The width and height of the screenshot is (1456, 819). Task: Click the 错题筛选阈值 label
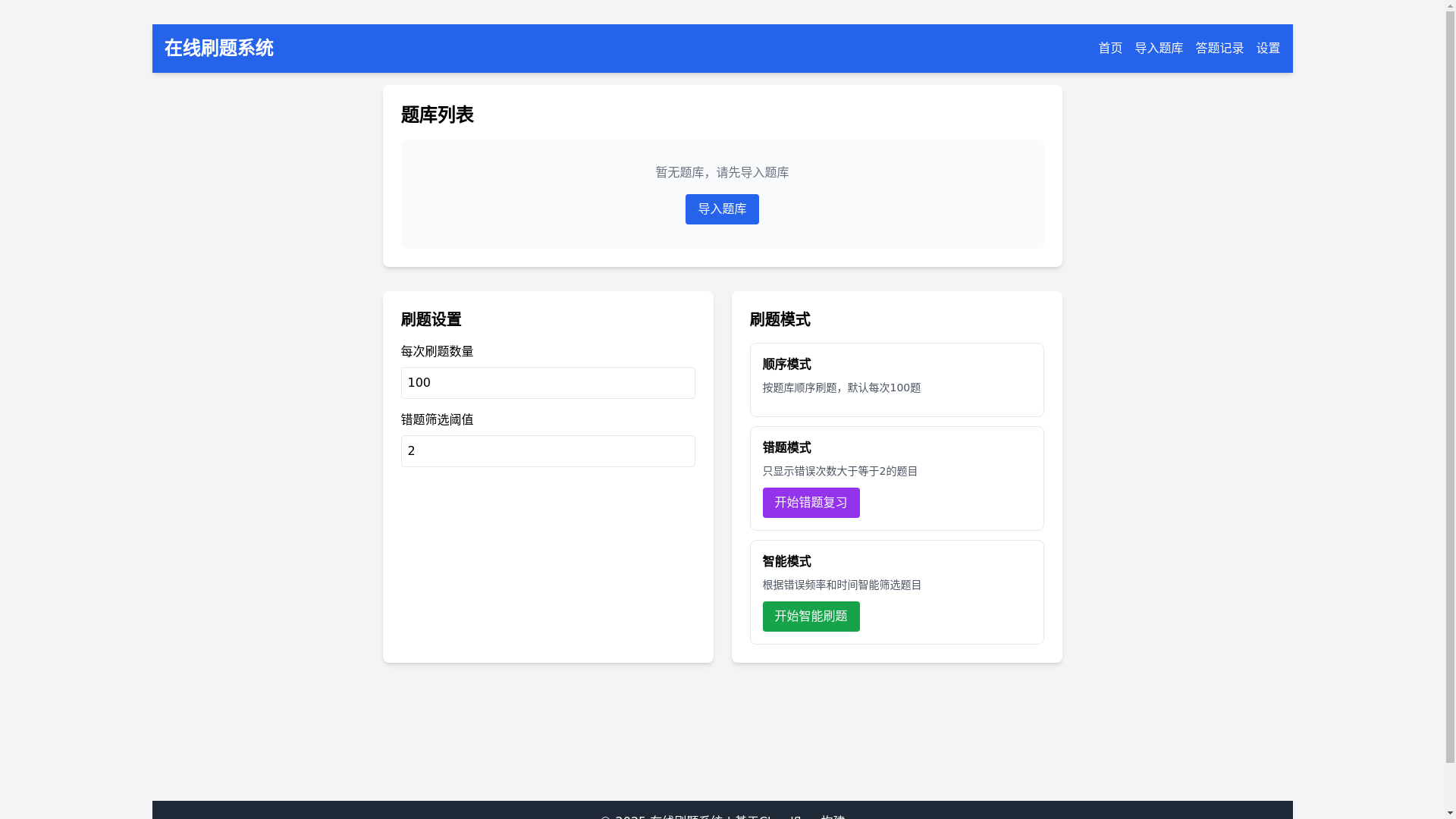[x=437, y=420]
